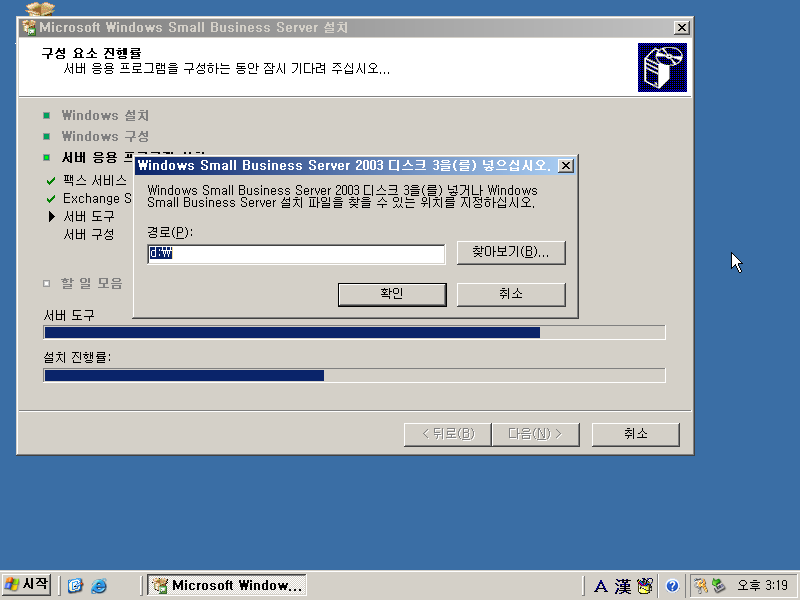Open the IME pad tools icon
800x600 pixels.
[645, 586]
